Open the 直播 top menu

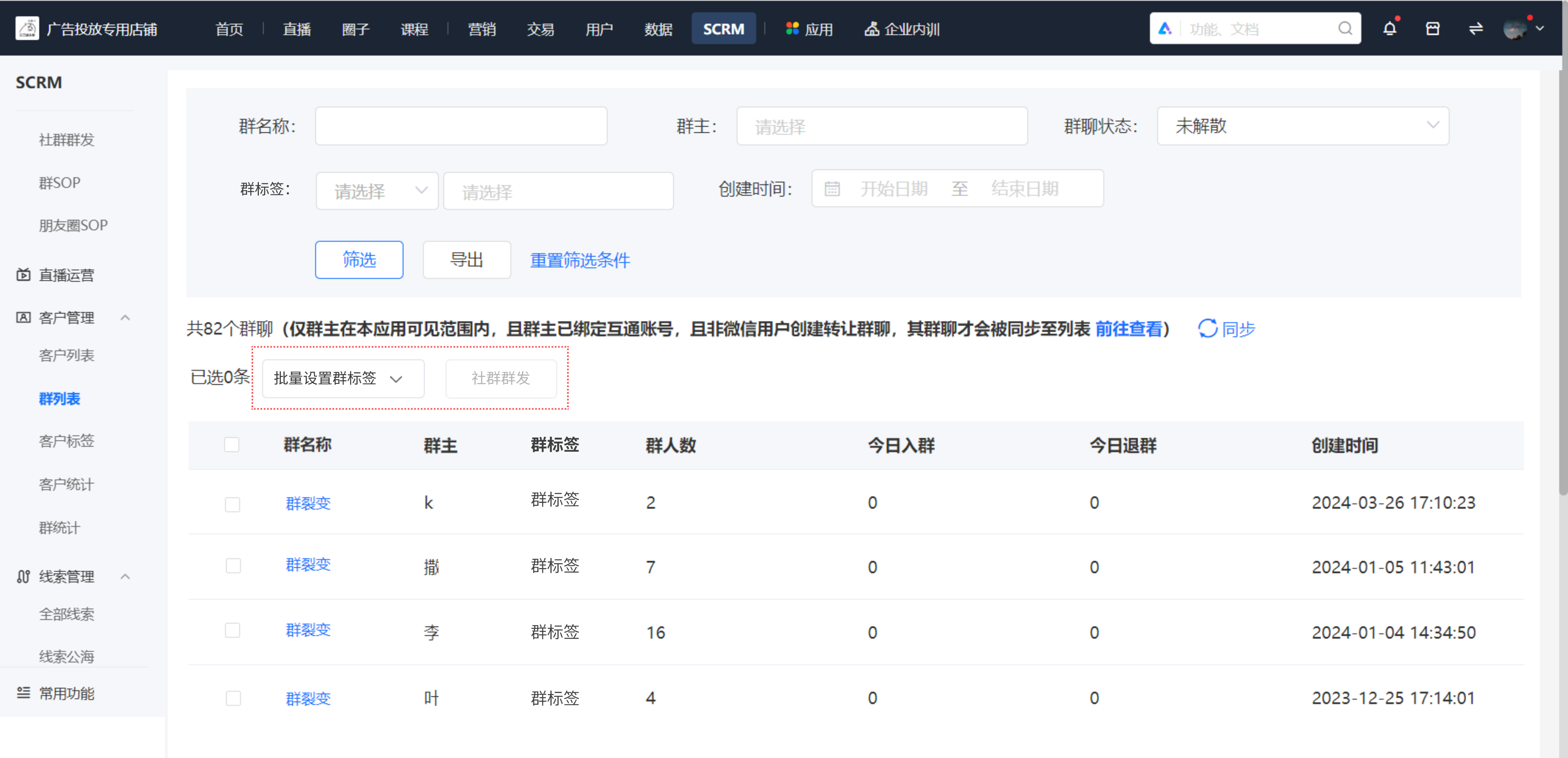tap(296, 29)
